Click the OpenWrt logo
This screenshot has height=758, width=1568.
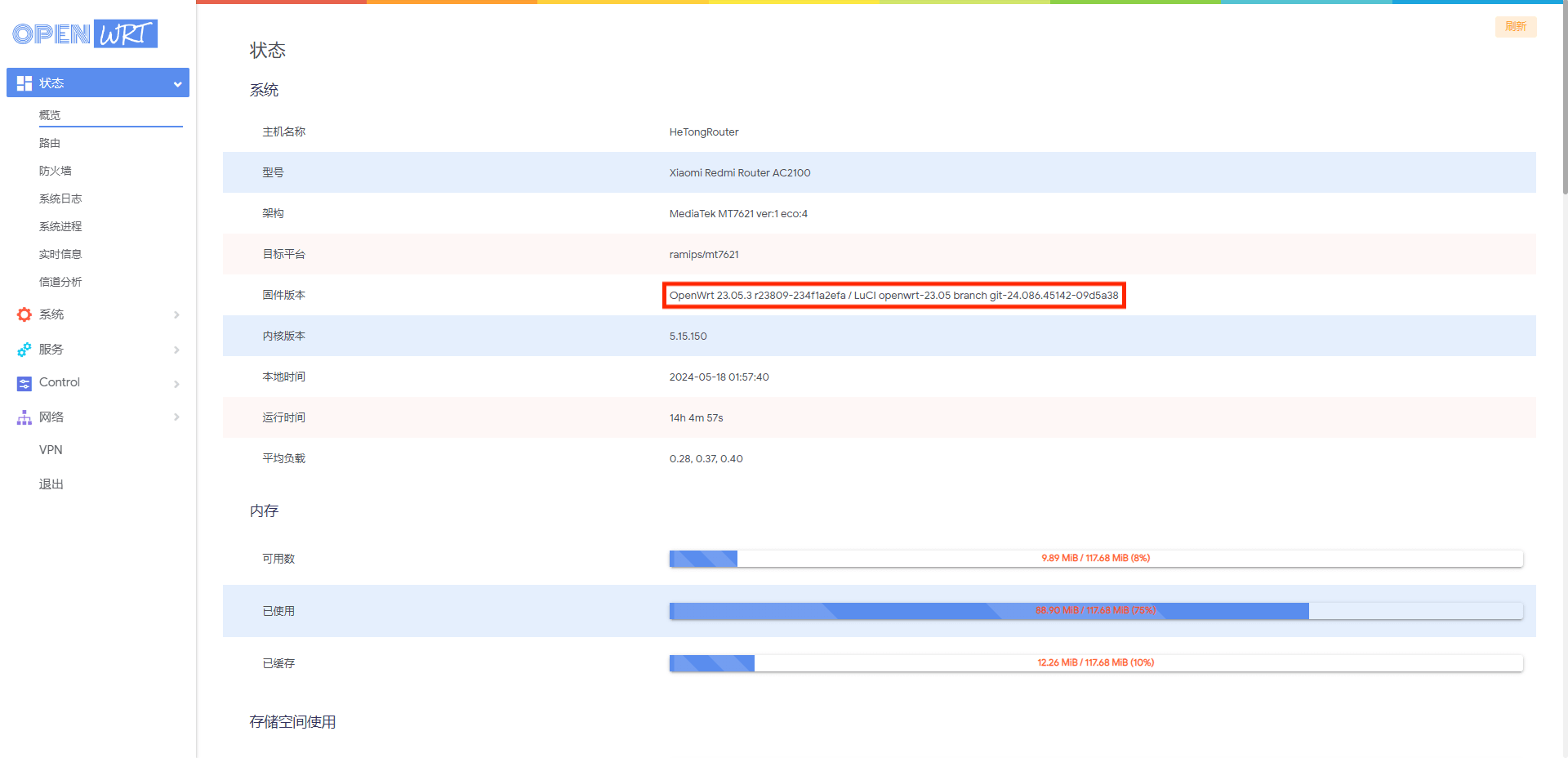pos(85,33)
